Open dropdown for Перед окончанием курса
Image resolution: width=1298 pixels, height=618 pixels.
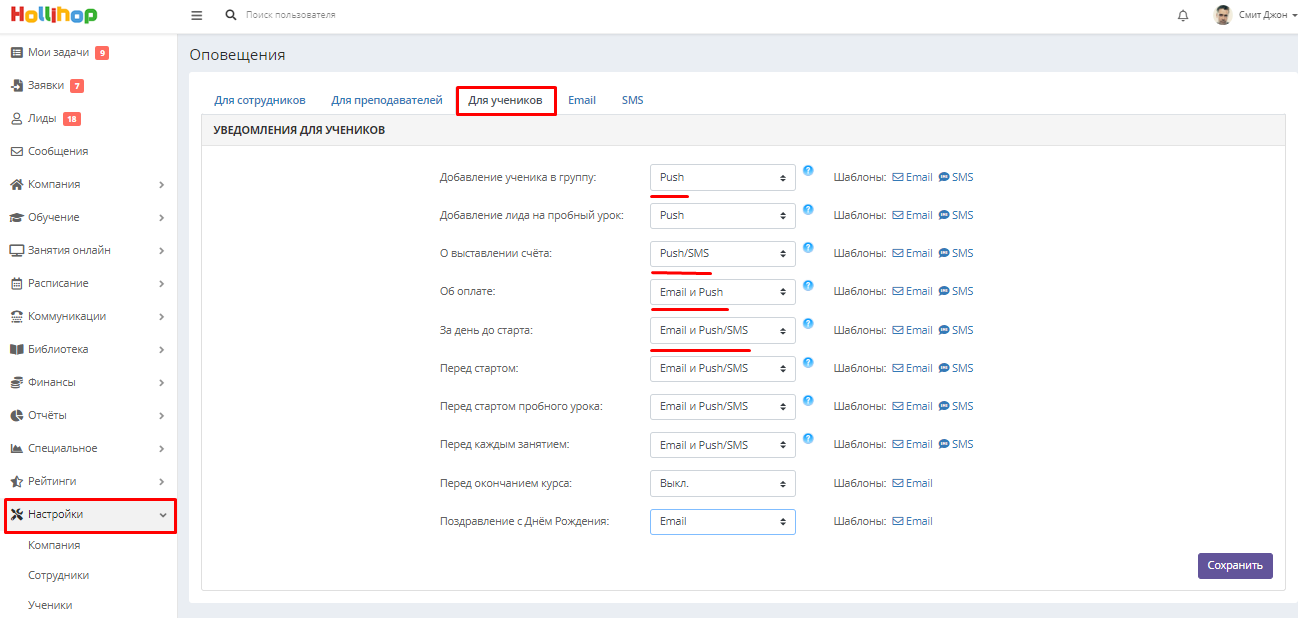pyautogui.click(x=722, y=483)
